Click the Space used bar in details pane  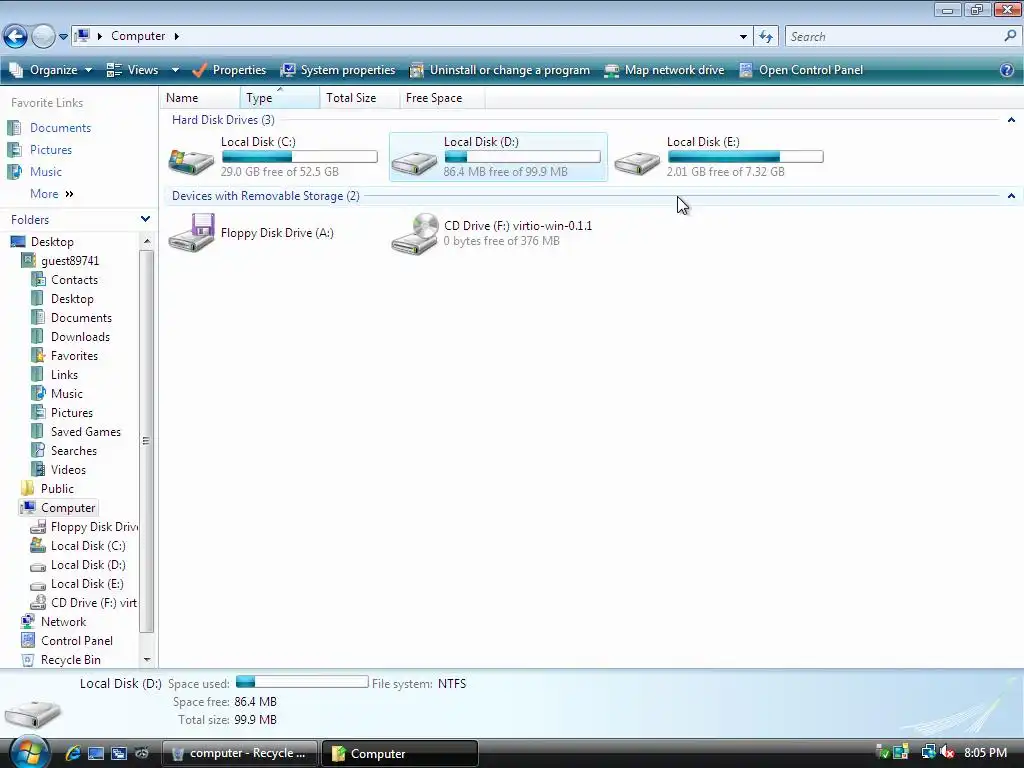point(302,682)
